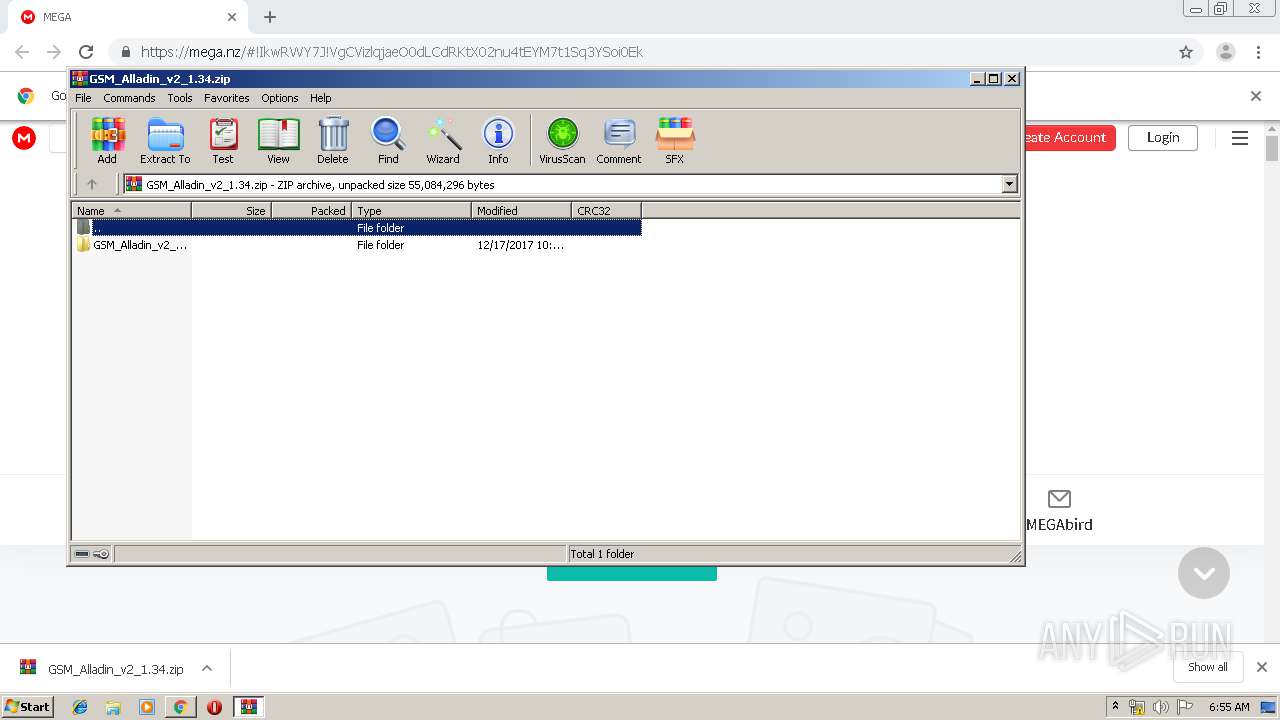This screenshot has width=1280, height=720.
Task: Open the Help menu
Action: [x=320, y=98]
